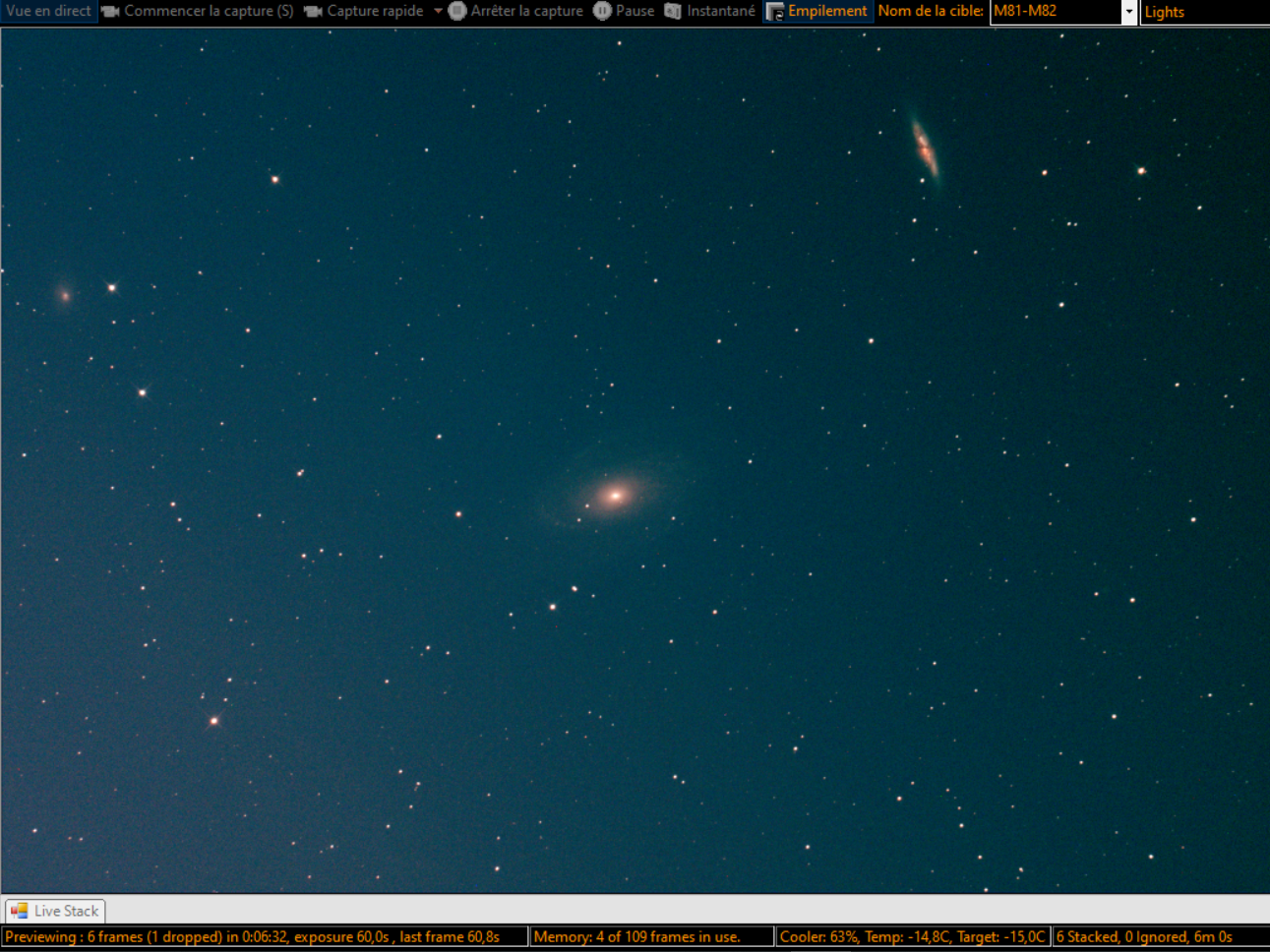Click the Capture rapide camera icon
This screenshot has height=952, width=1270.
pos(313,11)
